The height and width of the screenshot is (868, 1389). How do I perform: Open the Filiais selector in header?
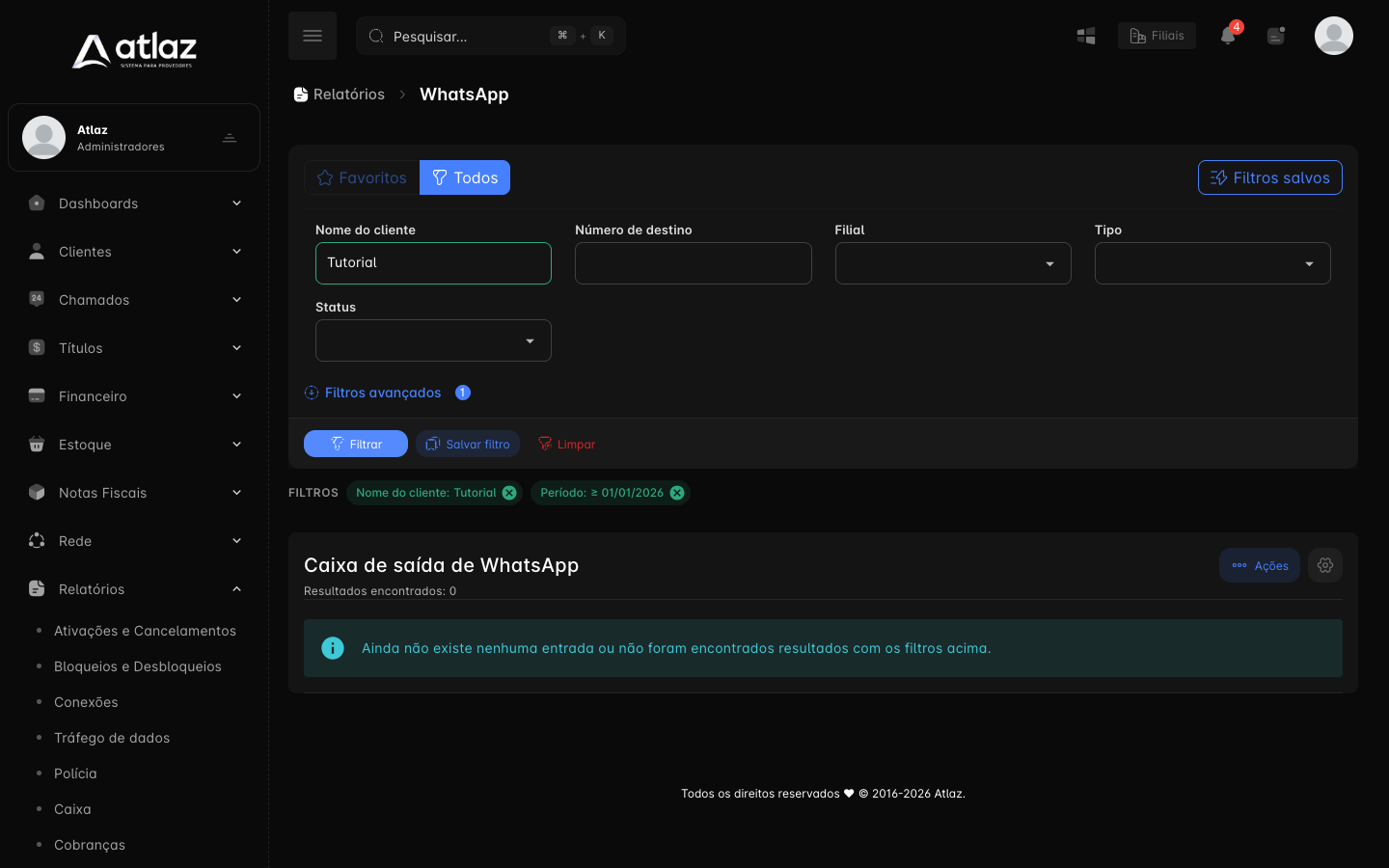coord(1157,36)
